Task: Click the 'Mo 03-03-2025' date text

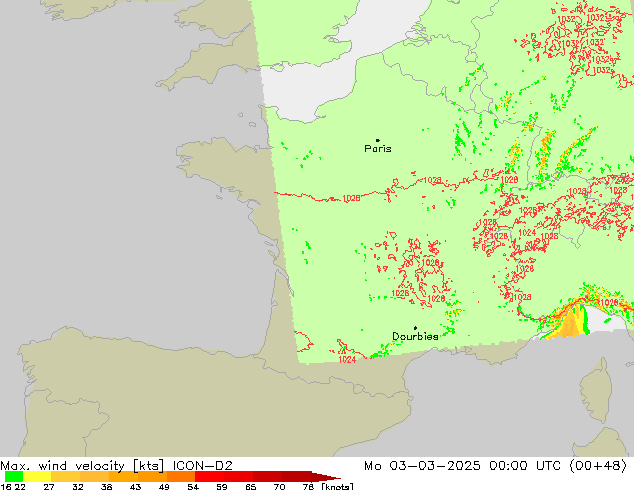Action: (x=422, y=466)
